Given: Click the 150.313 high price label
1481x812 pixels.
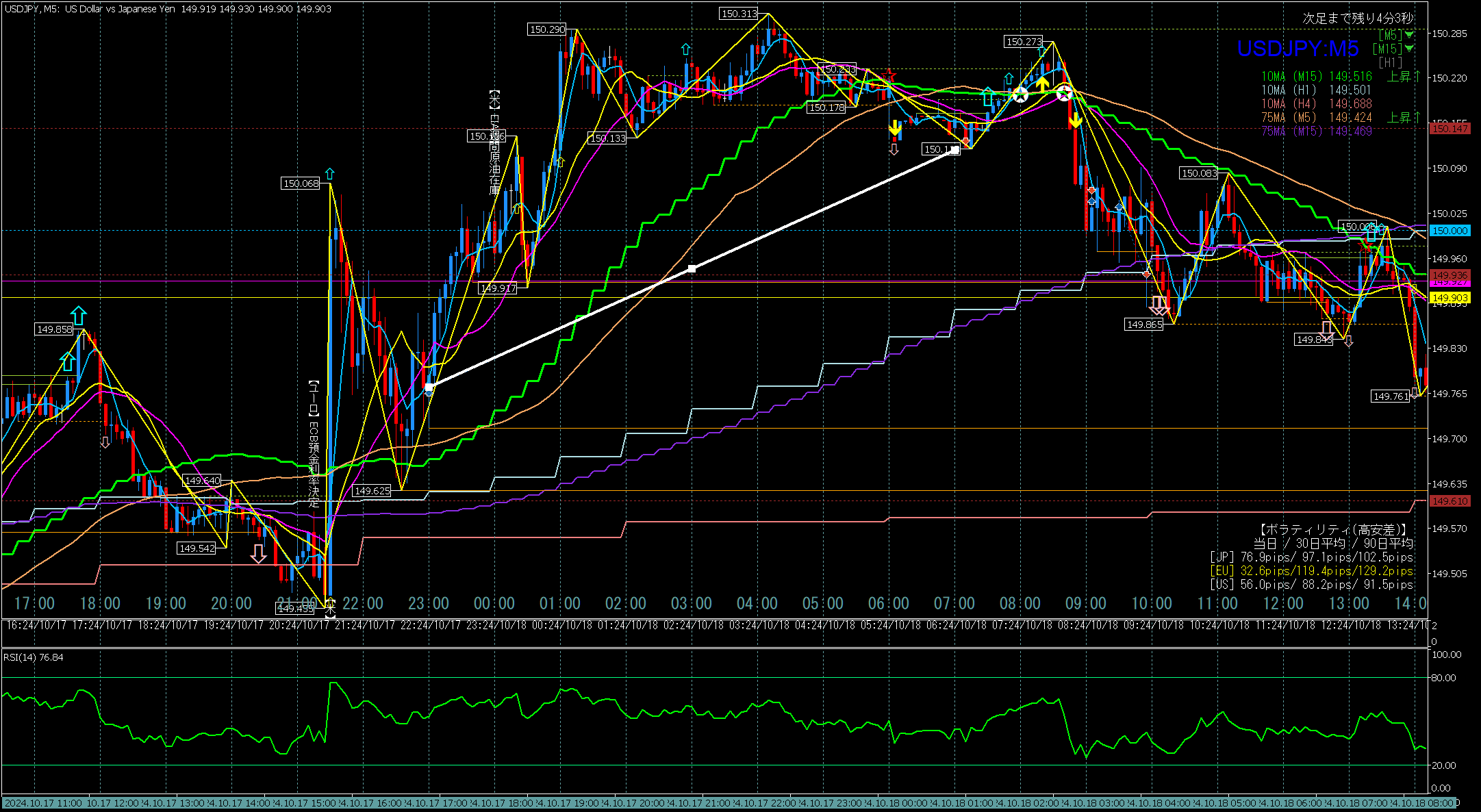Looking at the screenshot, I should pos(739,14).
